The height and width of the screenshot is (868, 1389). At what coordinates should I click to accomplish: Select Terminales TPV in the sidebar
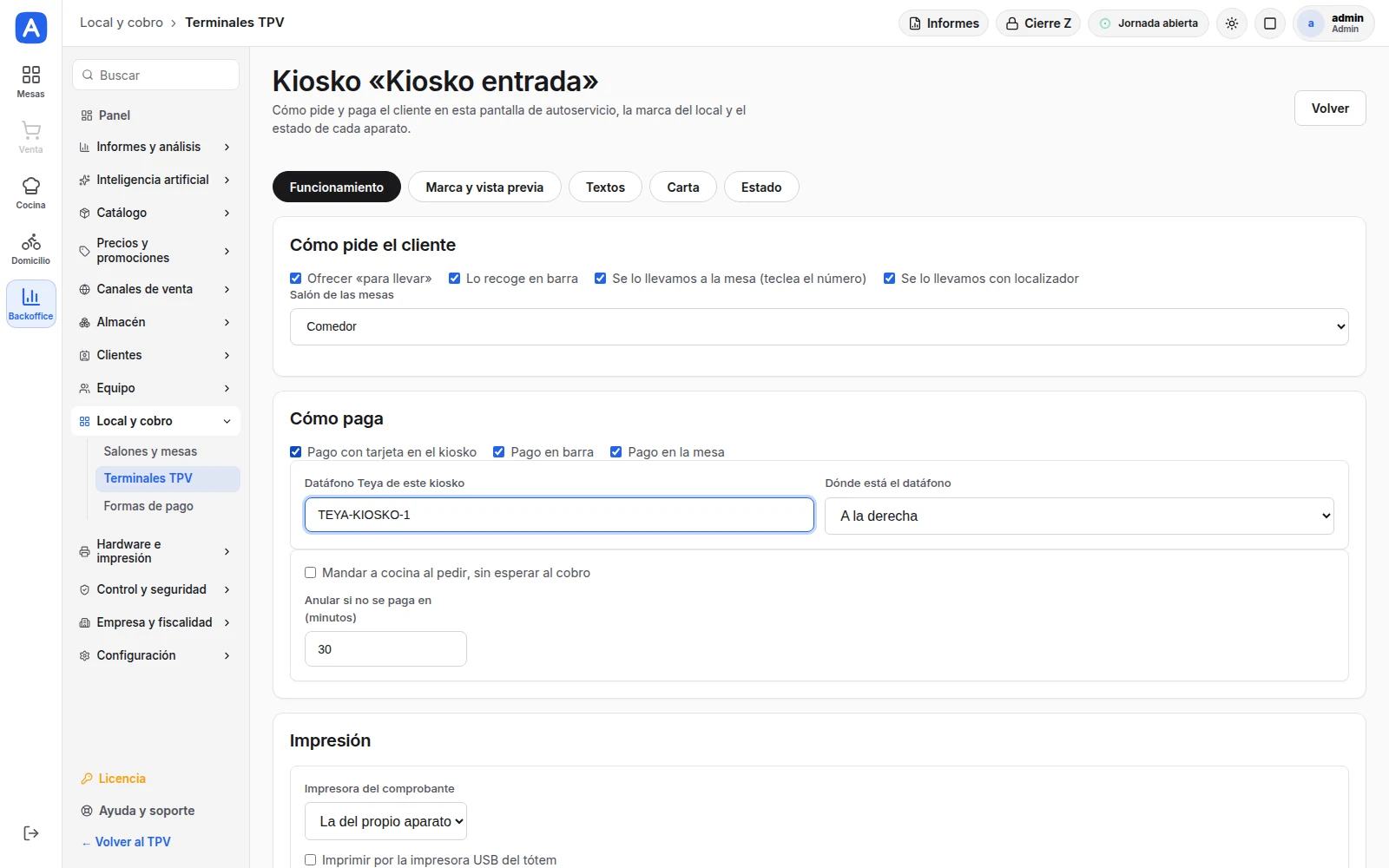[168, 478]
